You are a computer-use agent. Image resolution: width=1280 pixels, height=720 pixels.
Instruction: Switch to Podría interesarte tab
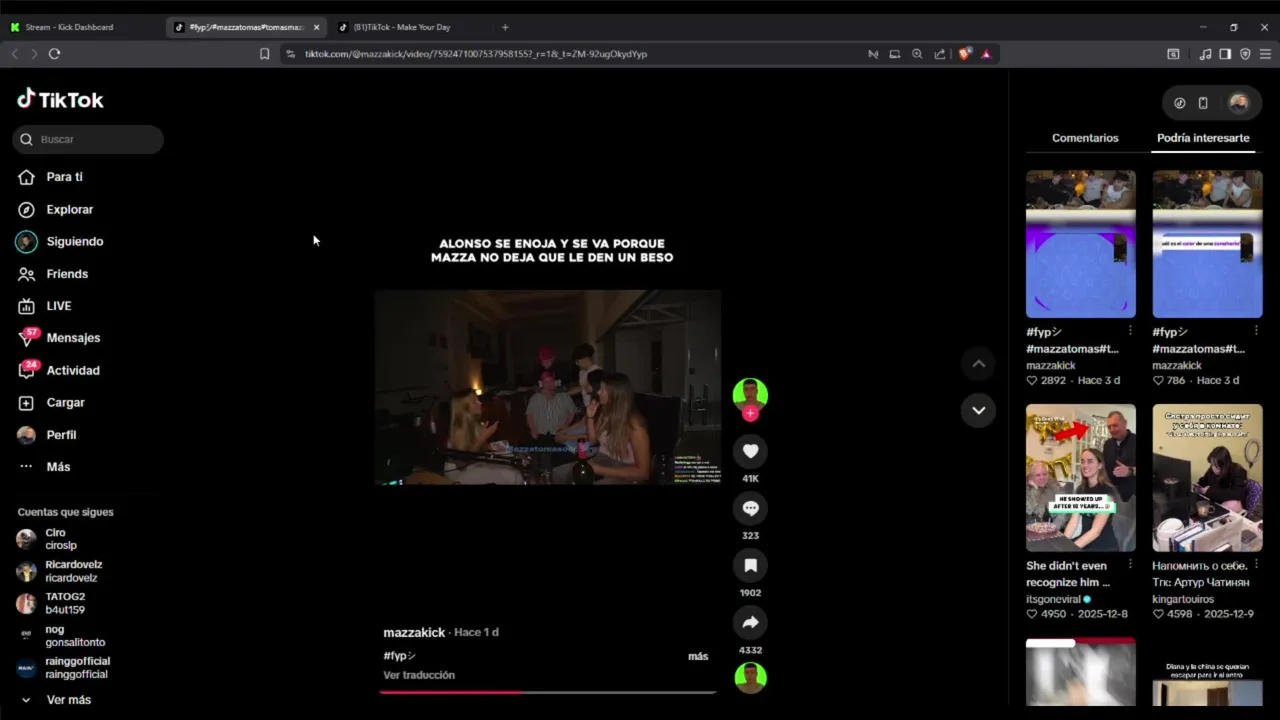point(1203,138)
